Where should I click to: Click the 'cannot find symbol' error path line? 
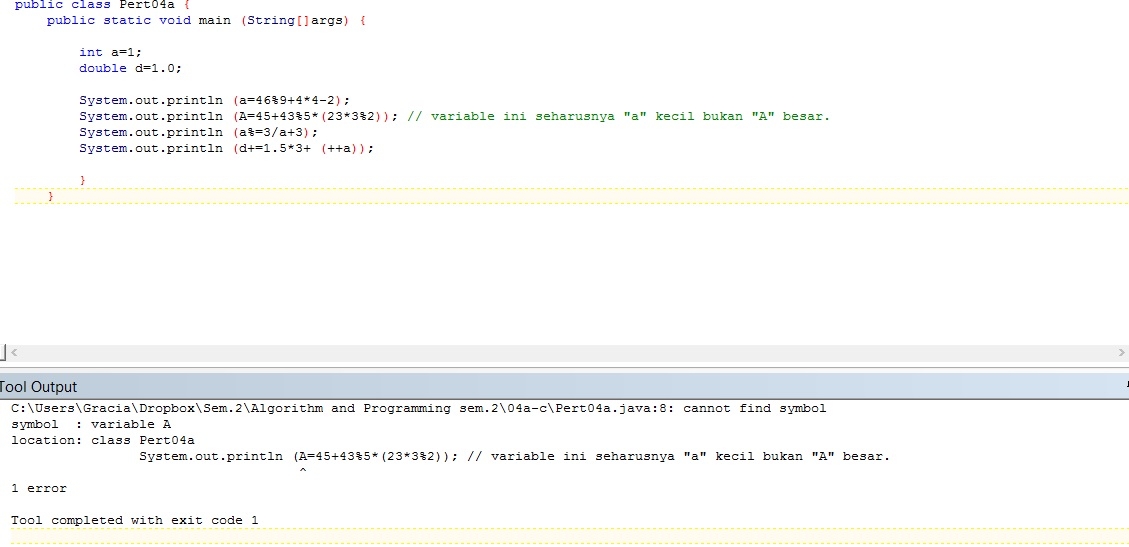pos(418,408)
